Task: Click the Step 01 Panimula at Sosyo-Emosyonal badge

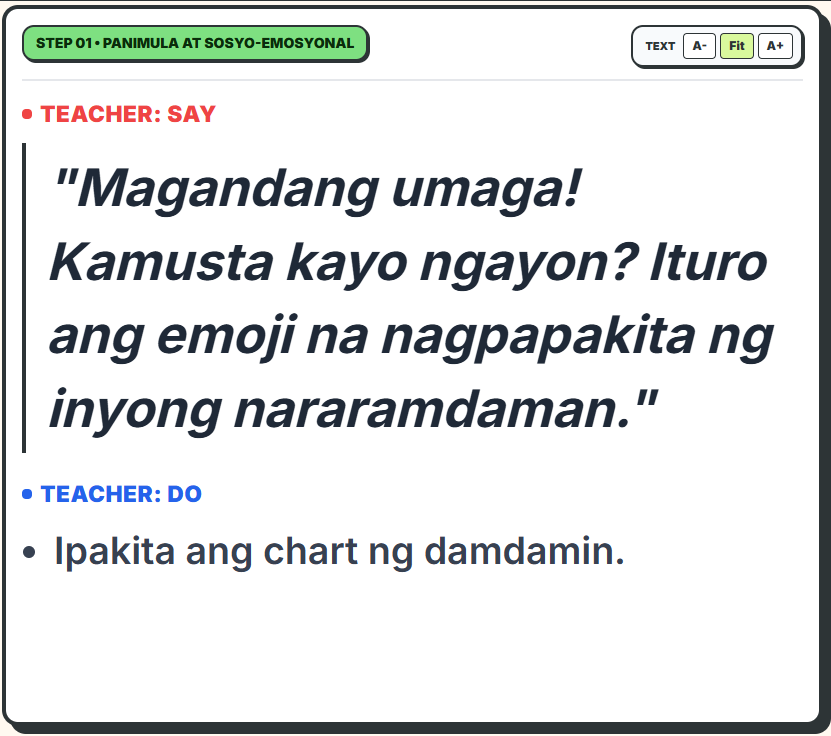Action: pos(195,43)
